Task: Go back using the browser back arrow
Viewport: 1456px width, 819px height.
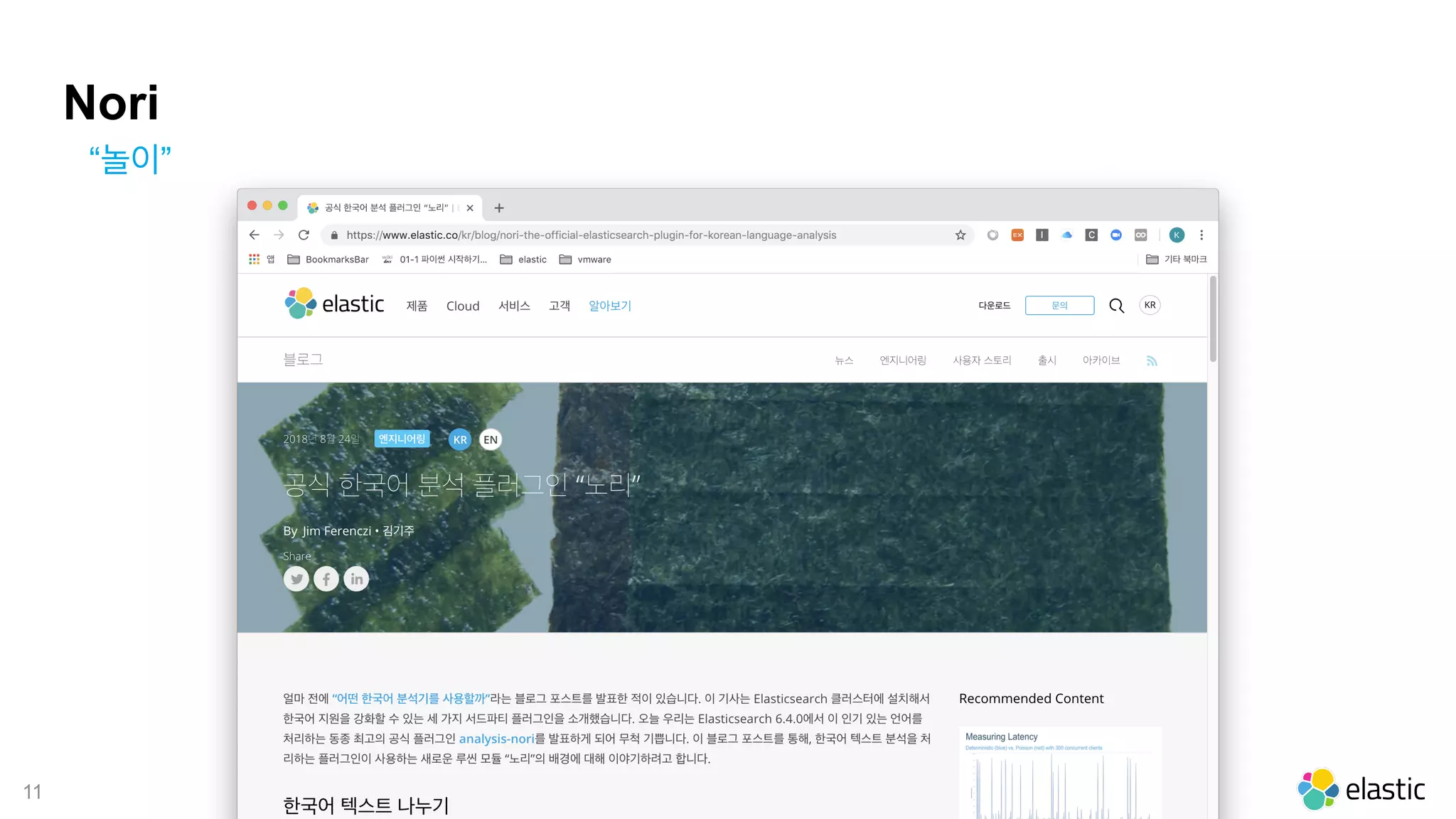Action: tap(254, 235)
